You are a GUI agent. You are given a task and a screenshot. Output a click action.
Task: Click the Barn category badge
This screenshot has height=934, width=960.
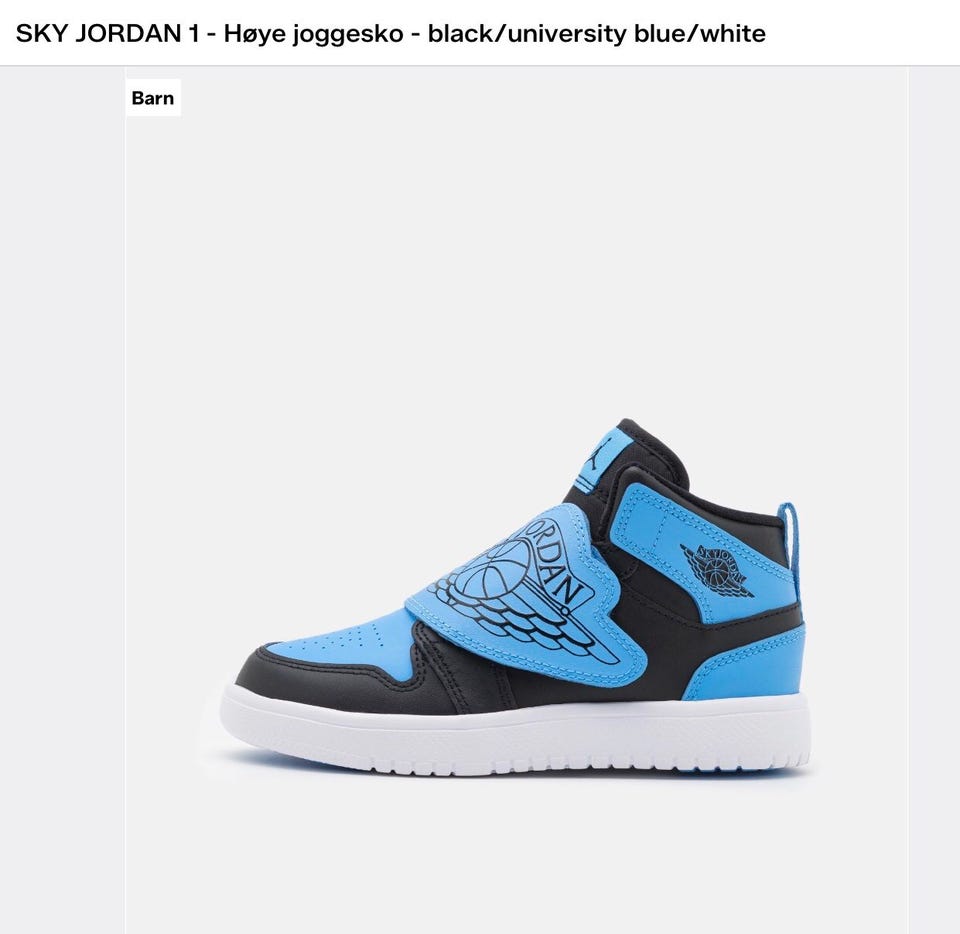(x=152, y=98)
